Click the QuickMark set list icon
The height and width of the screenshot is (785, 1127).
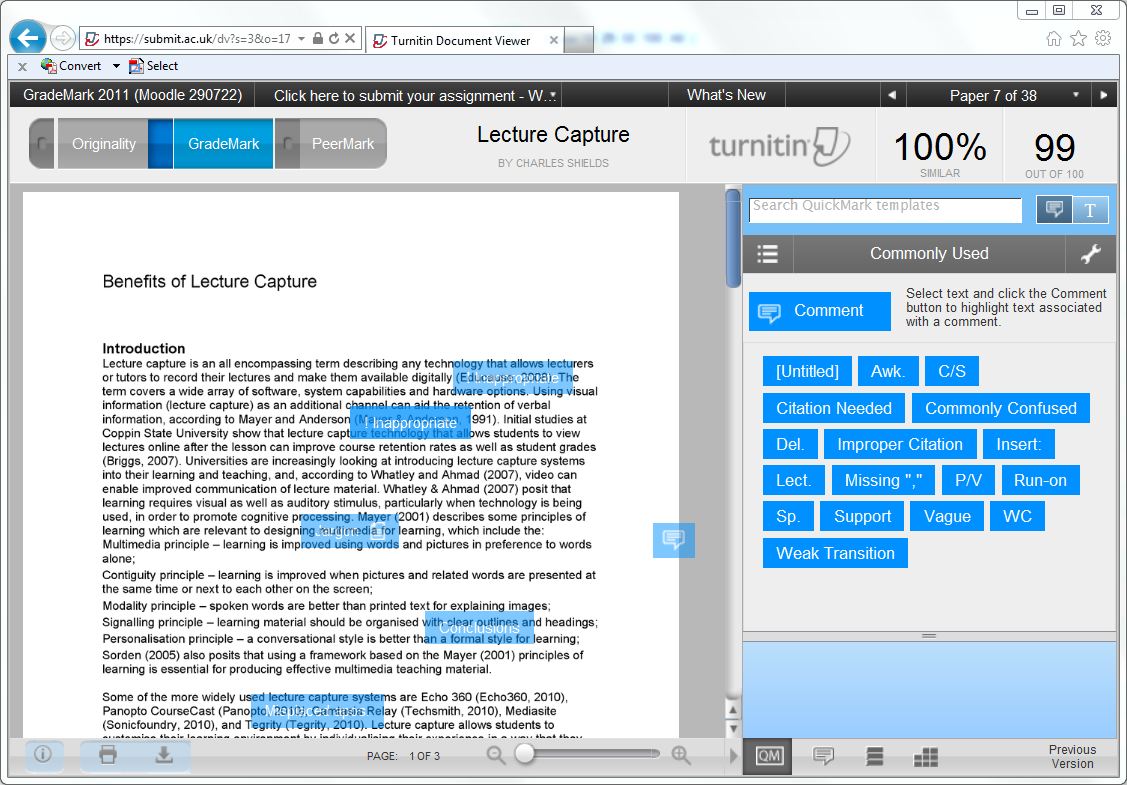click(x=768, y=254)
